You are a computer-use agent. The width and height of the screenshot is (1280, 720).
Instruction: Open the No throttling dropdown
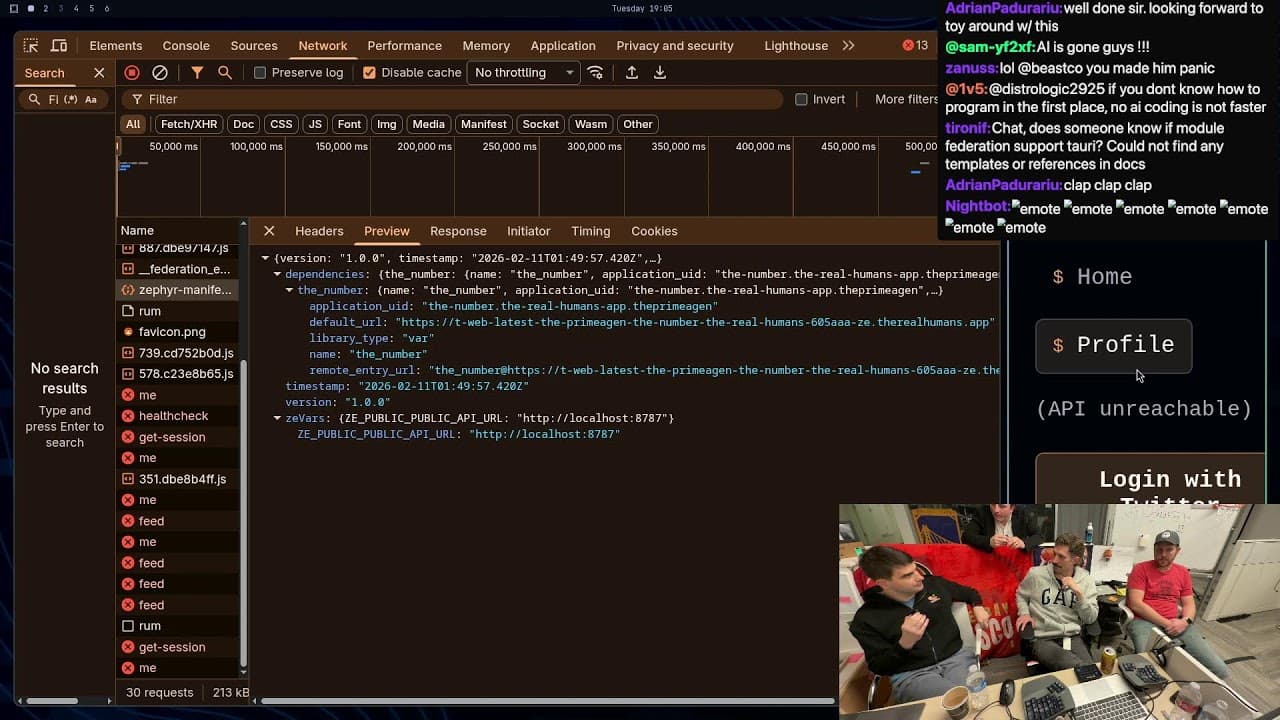(x=524, y=73)
